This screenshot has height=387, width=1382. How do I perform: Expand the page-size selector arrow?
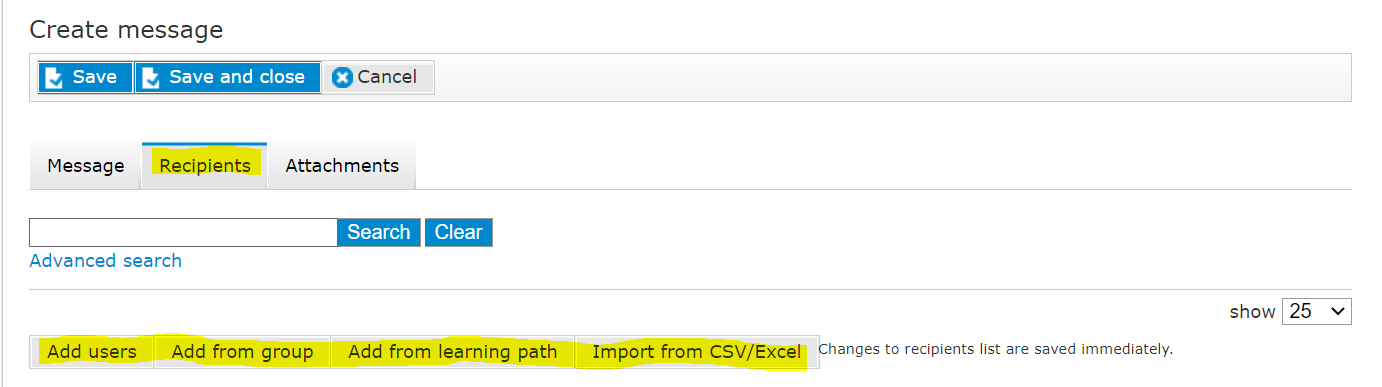[x=1337, y=311]
